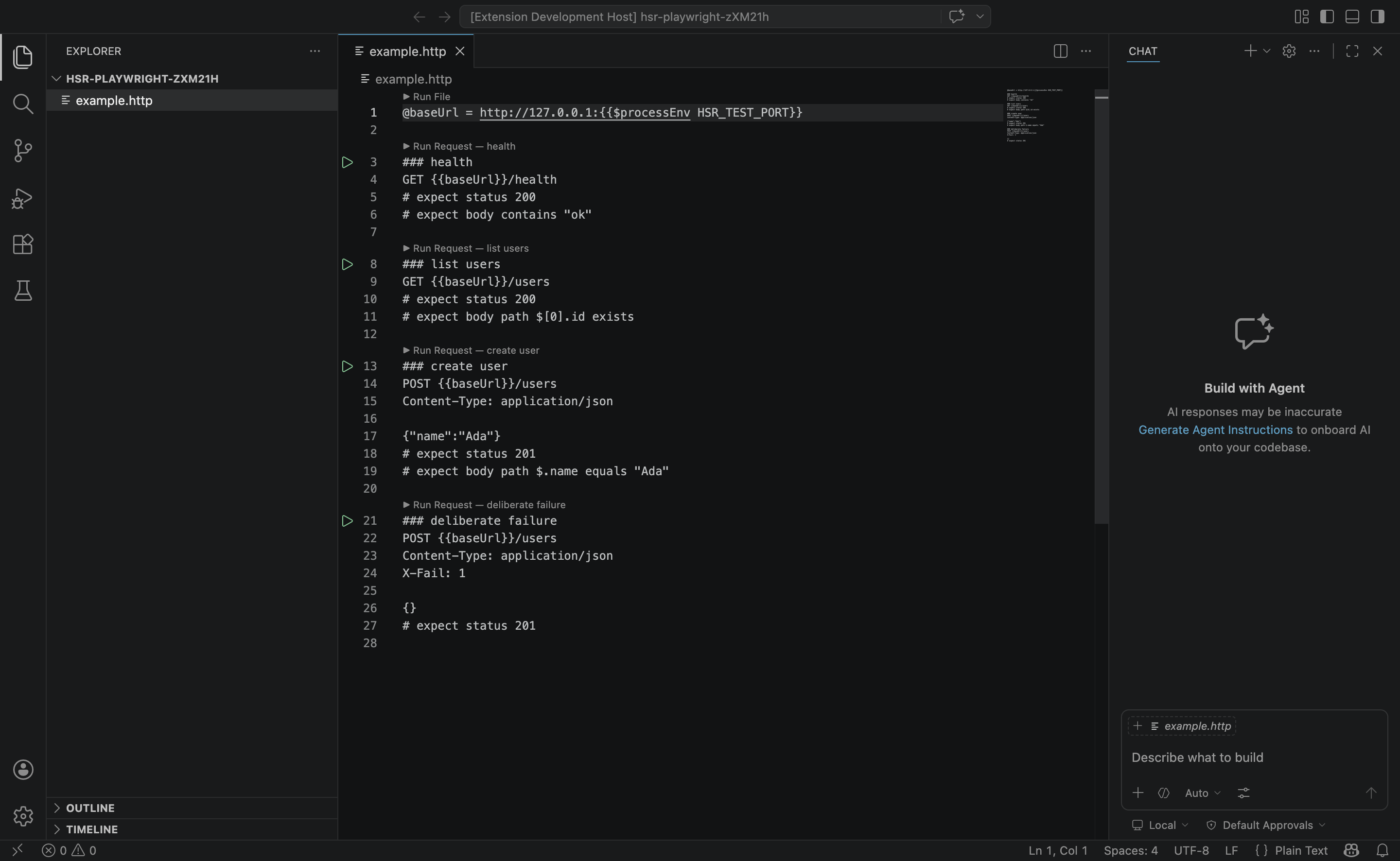Open the Testing flask view
Screen dimensions: 1400x861
23,291
